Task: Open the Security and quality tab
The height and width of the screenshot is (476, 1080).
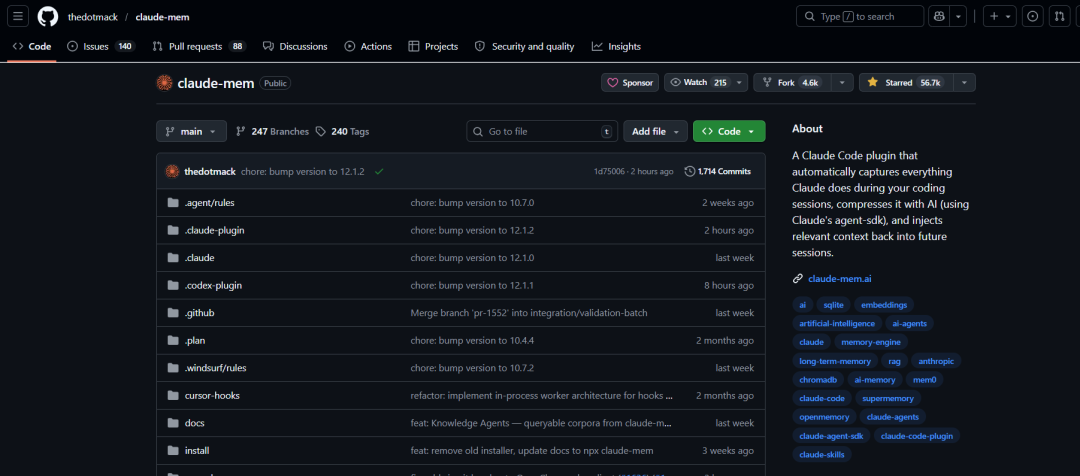Action: (x=525, y=47)
